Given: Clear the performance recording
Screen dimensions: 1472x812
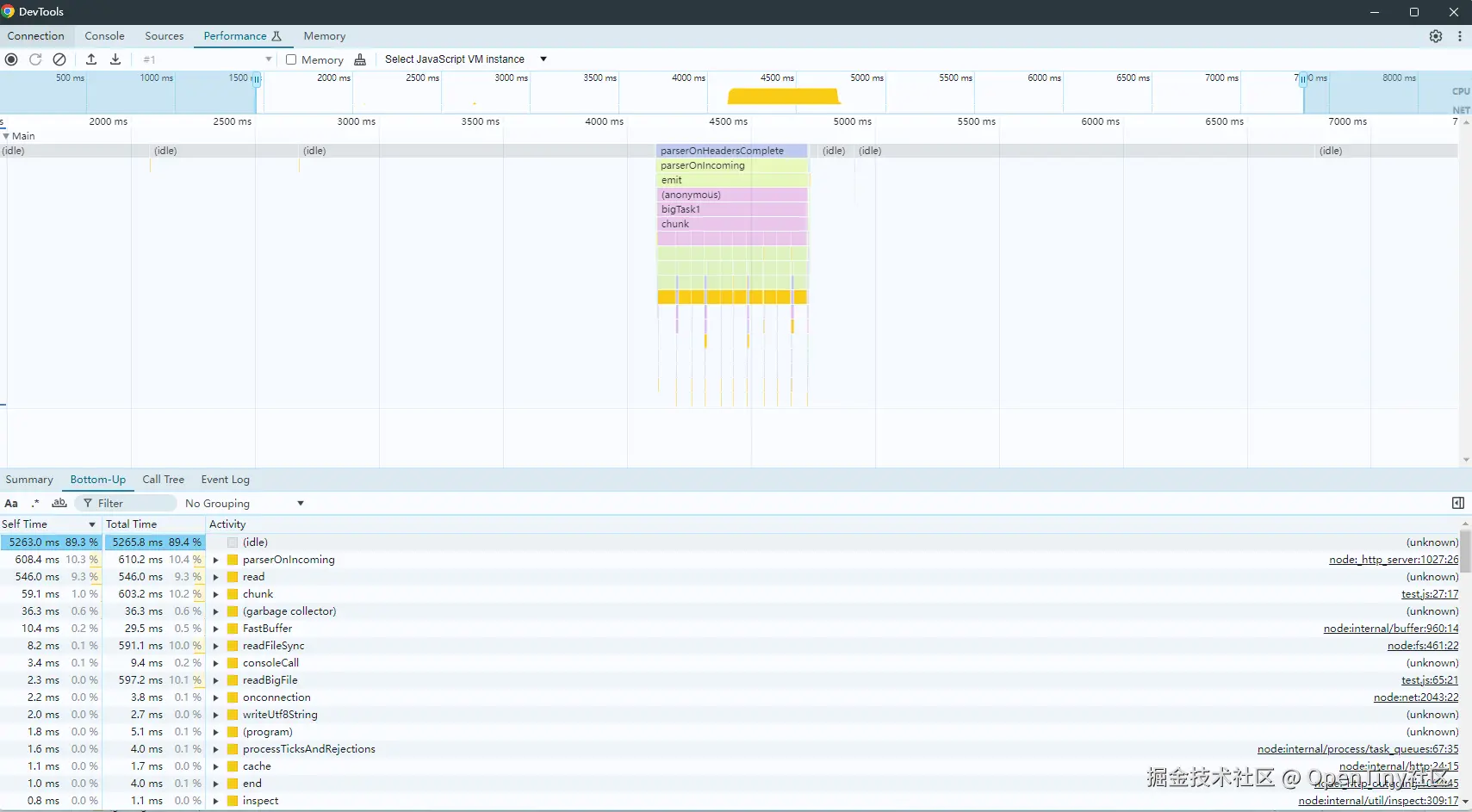Looking at the screenshot, I should click(x=59, y=59).
